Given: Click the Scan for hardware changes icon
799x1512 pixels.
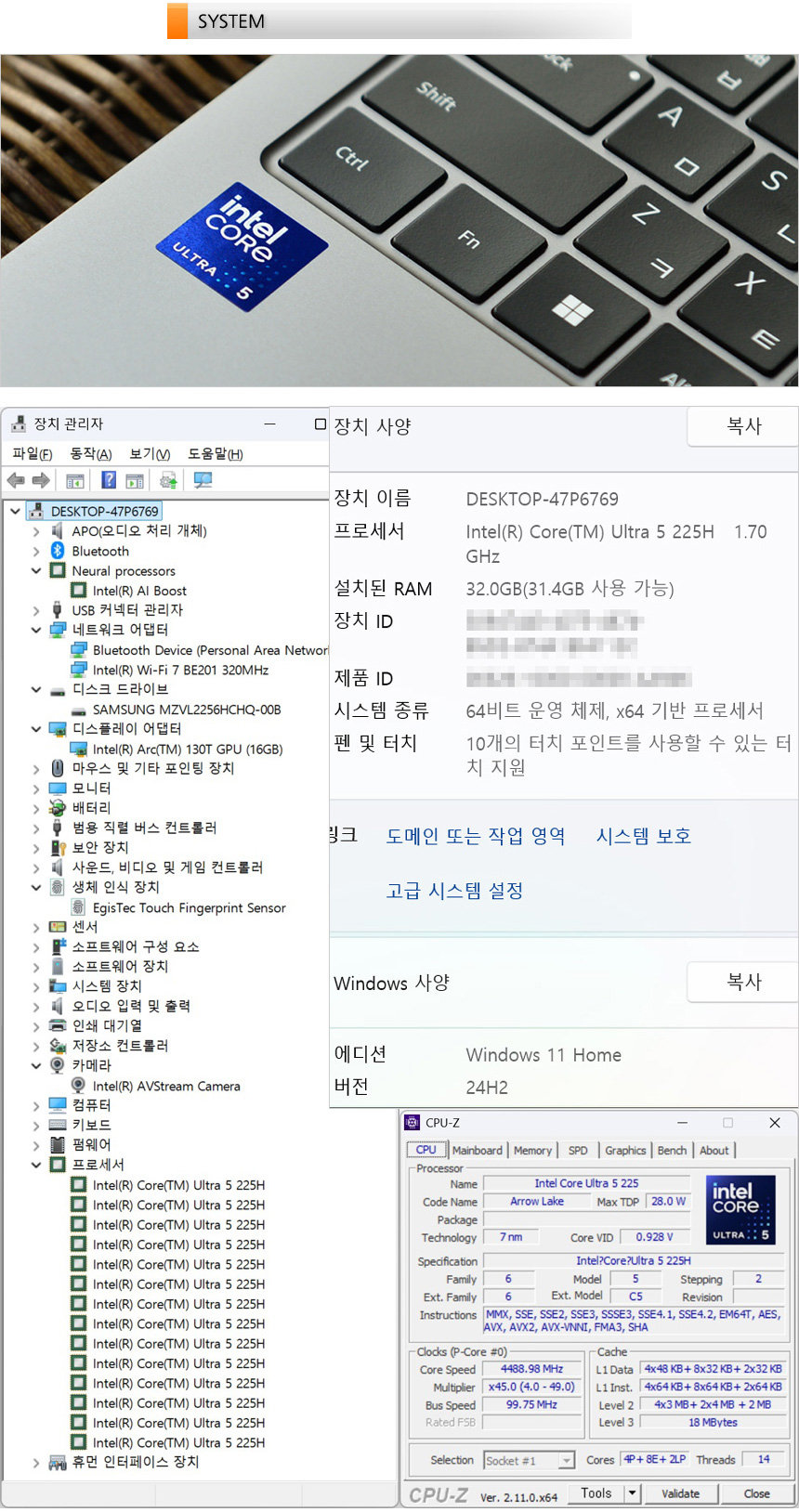Looking at the screenshot, I should click(203, 480).
